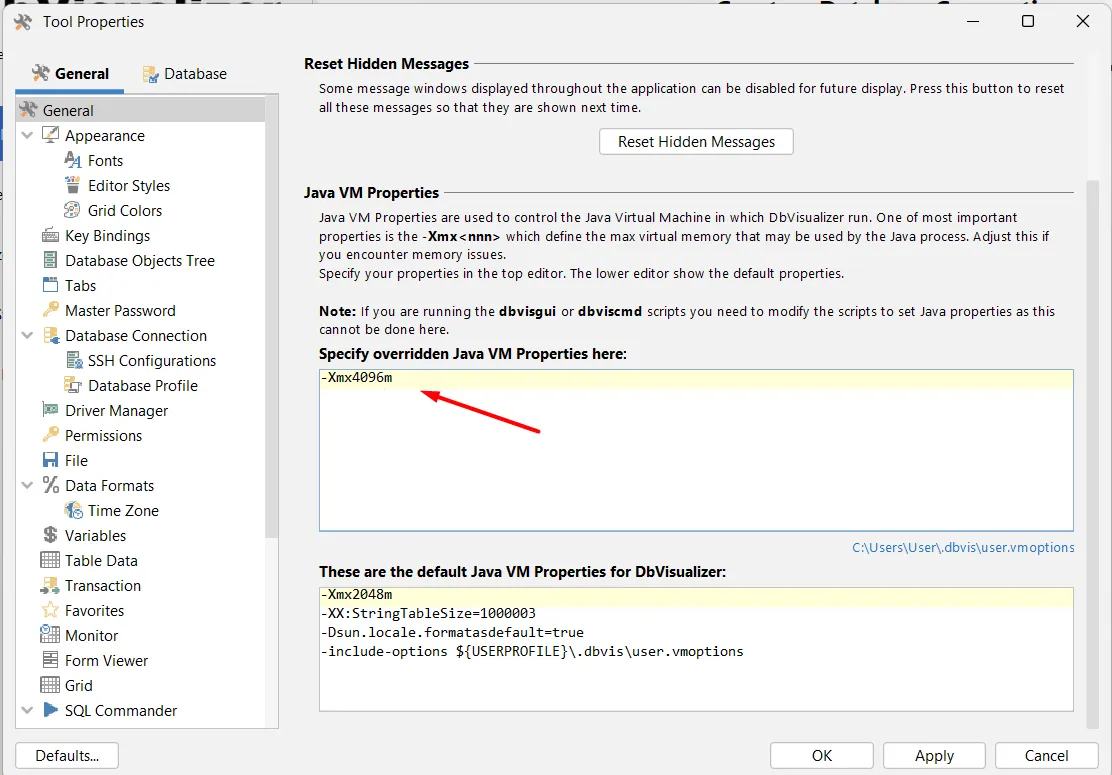Select General category in tree
This screenshot has height=775, width=1112.
140,110
